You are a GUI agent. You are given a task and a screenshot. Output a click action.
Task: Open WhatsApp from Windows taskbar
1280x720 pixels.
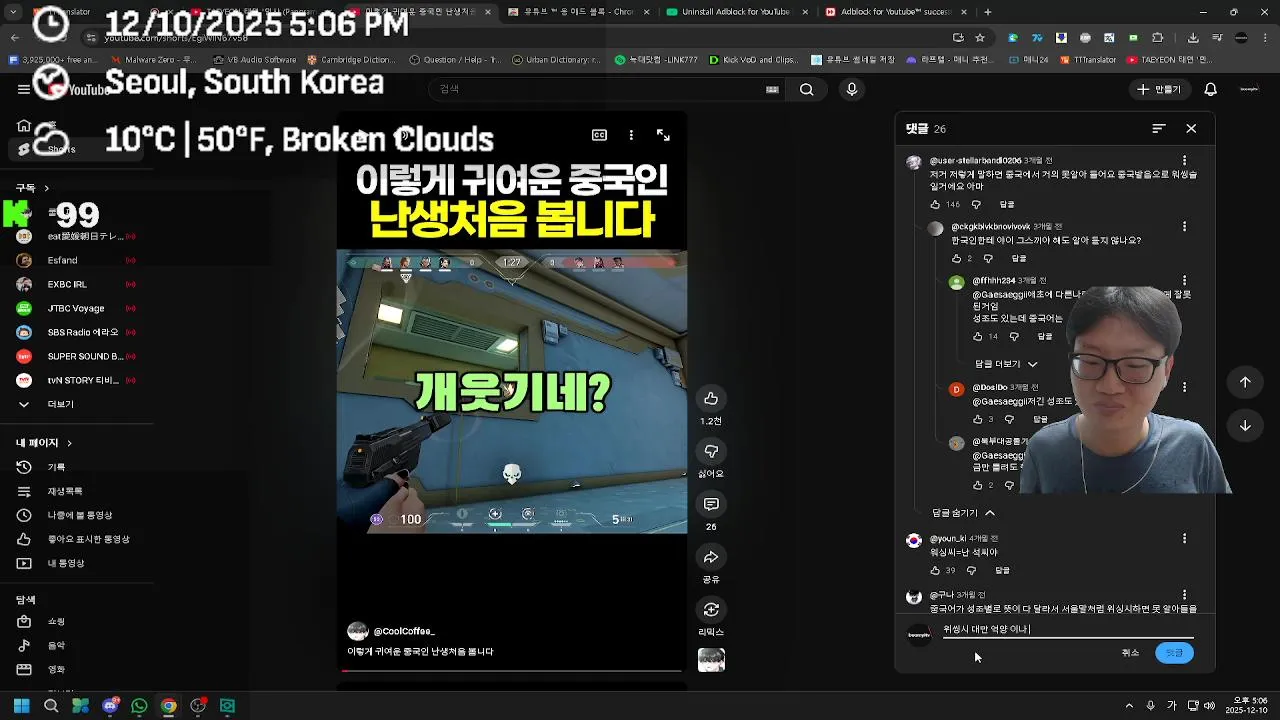(x=139, y=706)
